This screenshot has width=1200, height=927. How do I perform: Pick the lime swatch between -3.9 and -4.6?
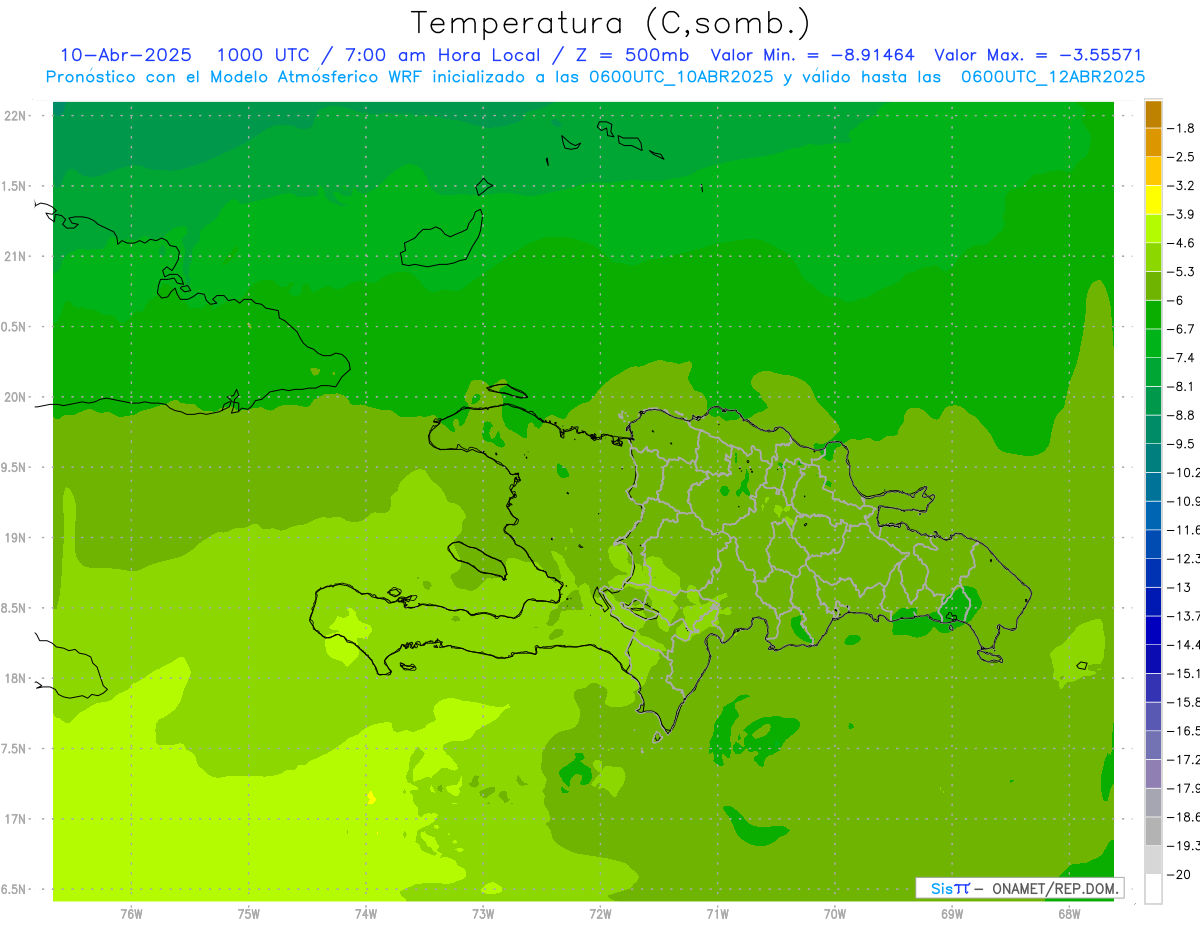click(1153, 229)
